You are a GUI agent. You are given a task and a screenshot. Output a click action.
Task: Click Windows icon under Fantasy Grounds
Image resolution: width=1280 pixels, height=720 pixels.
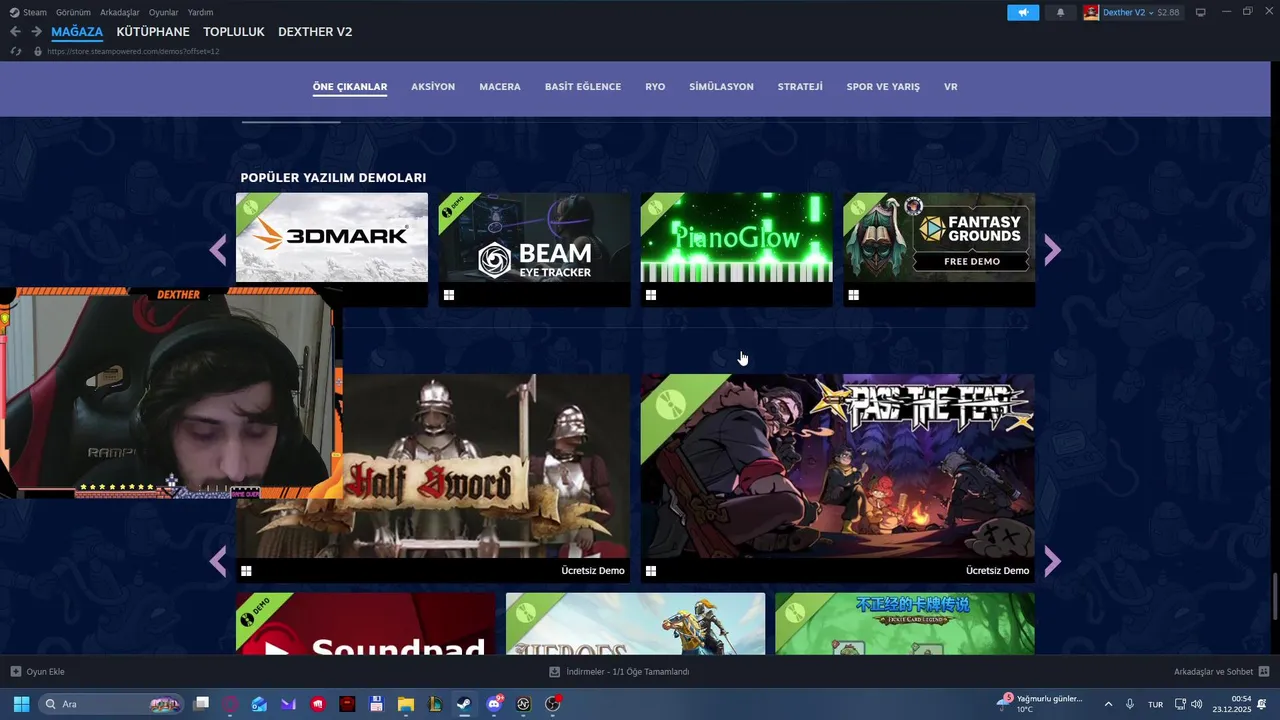(x=853, y=295)
